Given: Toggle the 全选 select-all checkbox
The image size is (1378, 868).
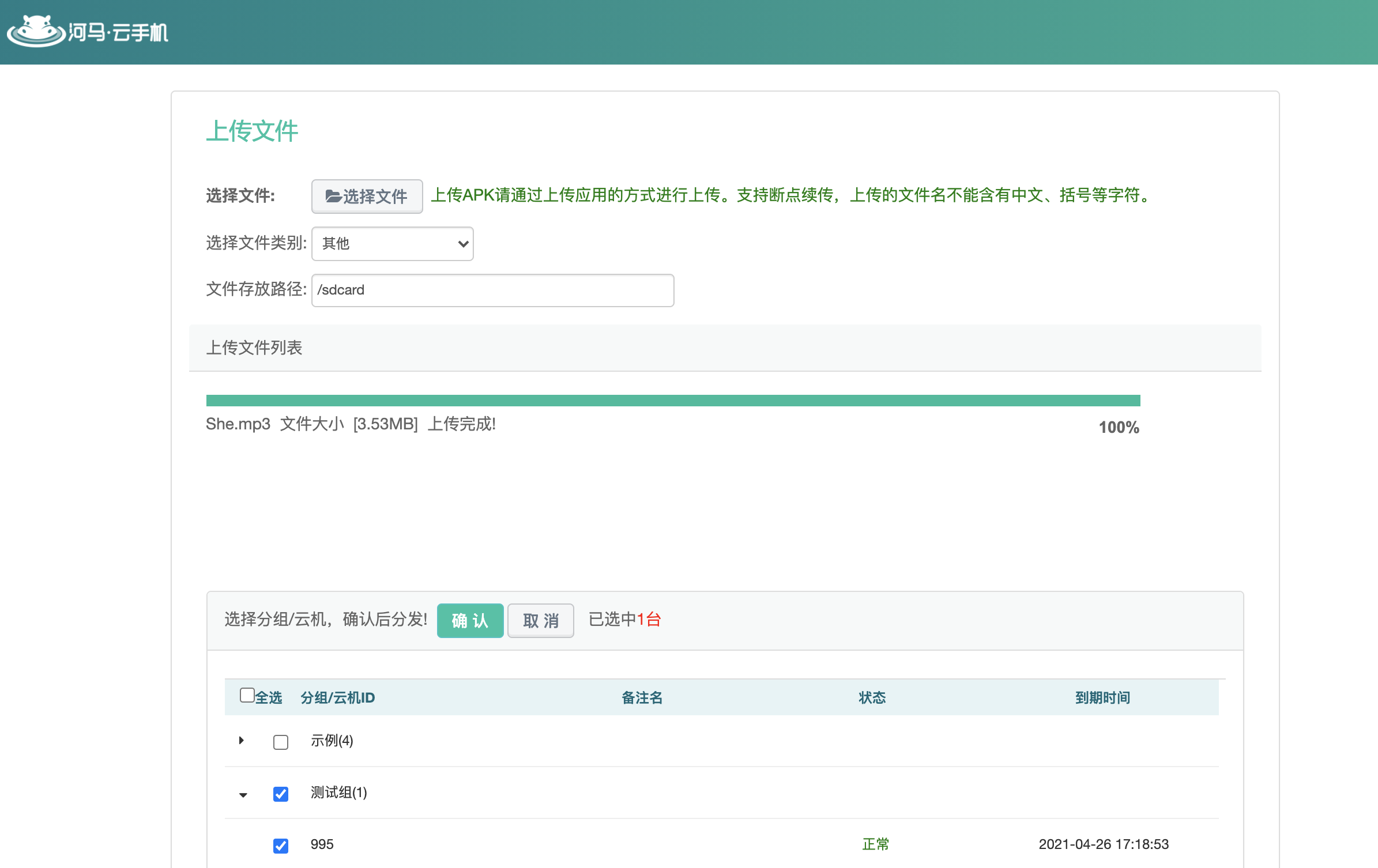Looking at the screenshot, I should (x=247, y=695).
